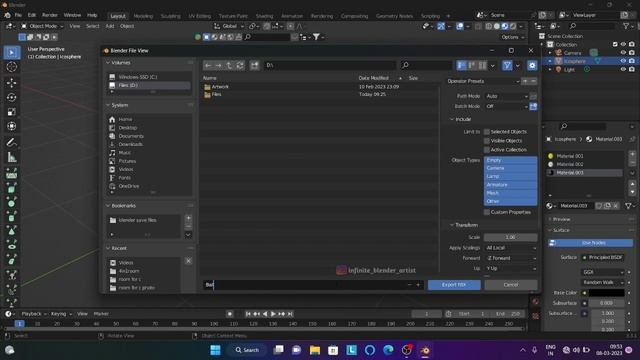The height and width of the screenshot is (360, 640).
Task: Toggle the Mesh object type
Action: click(x=510, y=193)
